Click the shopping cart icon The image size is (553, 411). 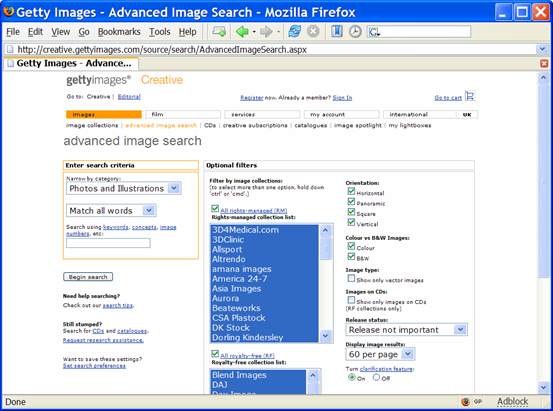point(470,96)
